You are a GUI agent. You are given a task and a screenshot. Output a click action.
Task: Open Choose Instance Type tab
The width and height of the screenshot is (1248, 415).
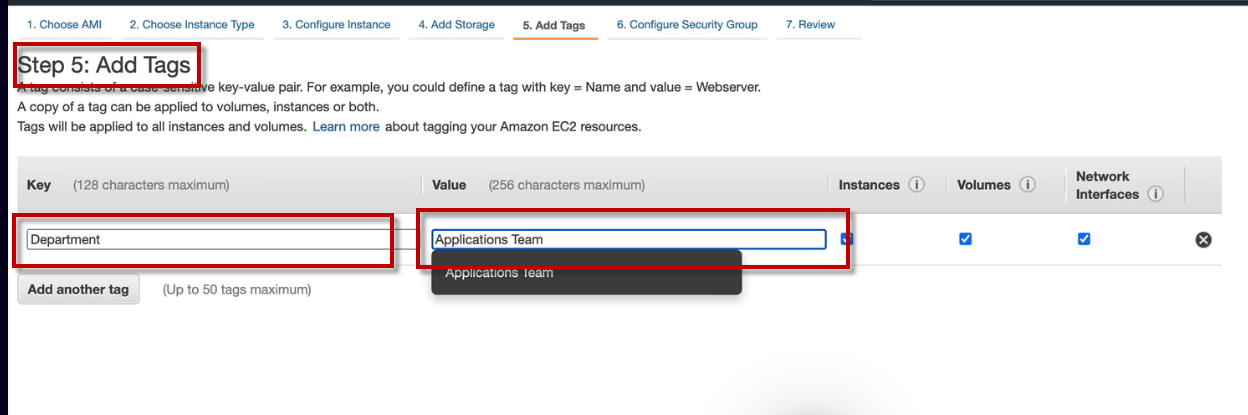(192, 25)
